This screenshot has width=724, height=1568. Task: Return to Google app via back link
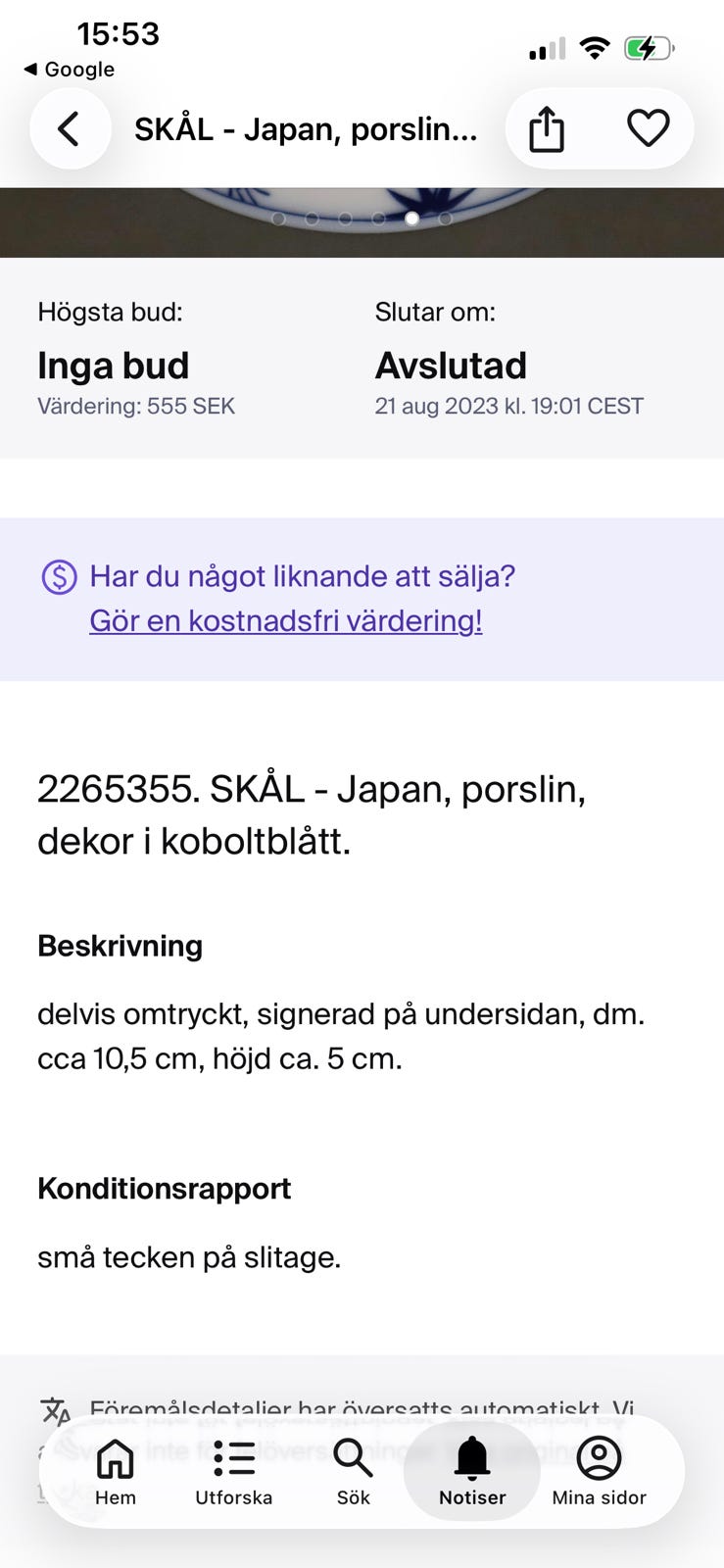click(69, 70)
